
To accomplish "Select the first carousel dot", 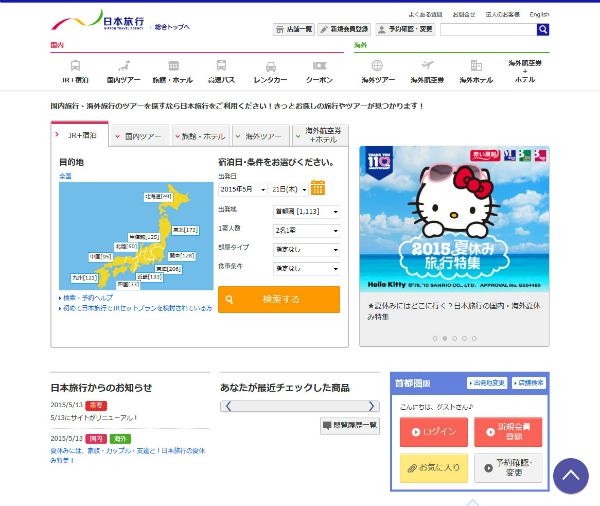I will tap(435, 338).
